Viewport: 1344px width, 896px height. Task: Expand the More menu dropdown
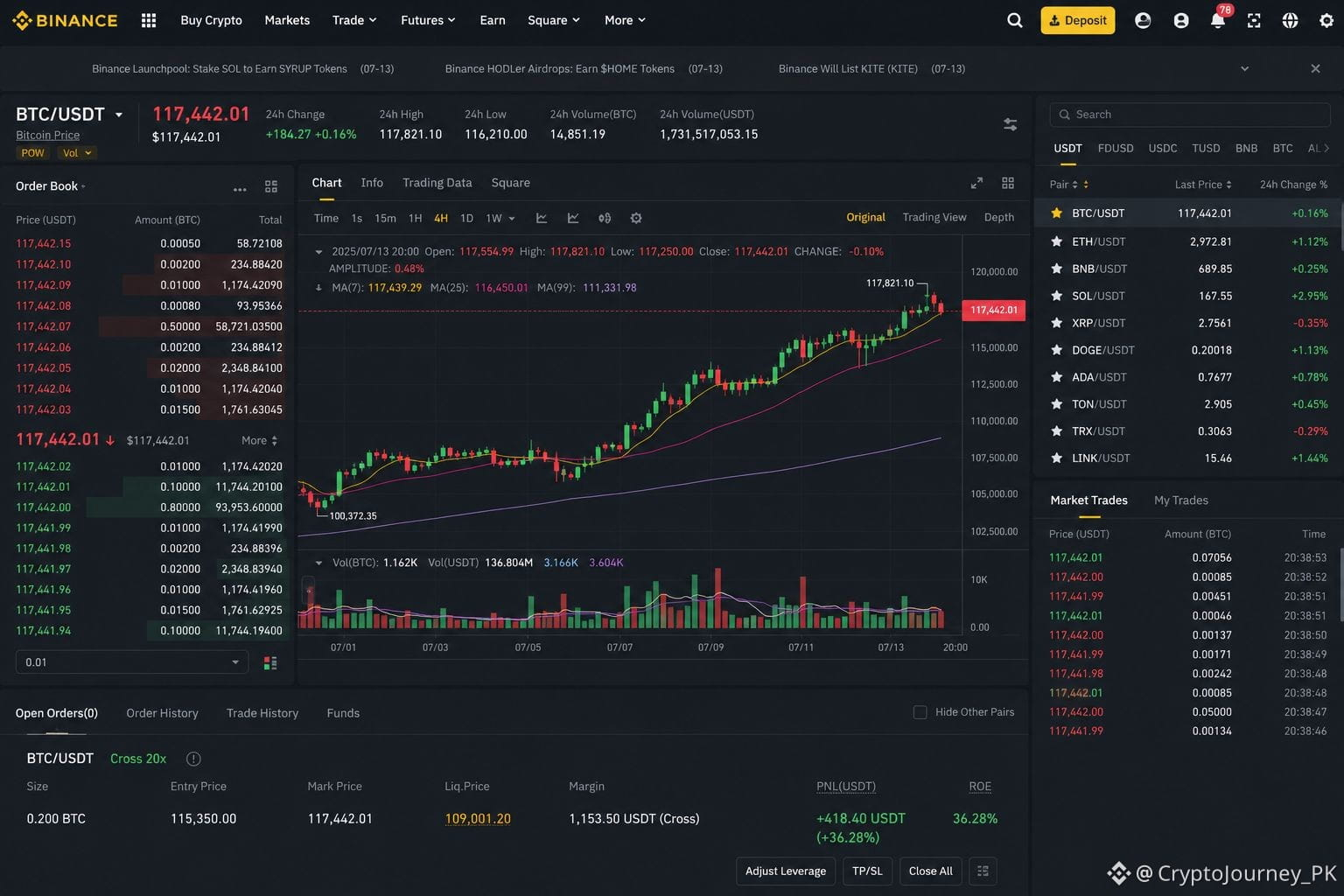pyautogui.click(x=625, y=20)
